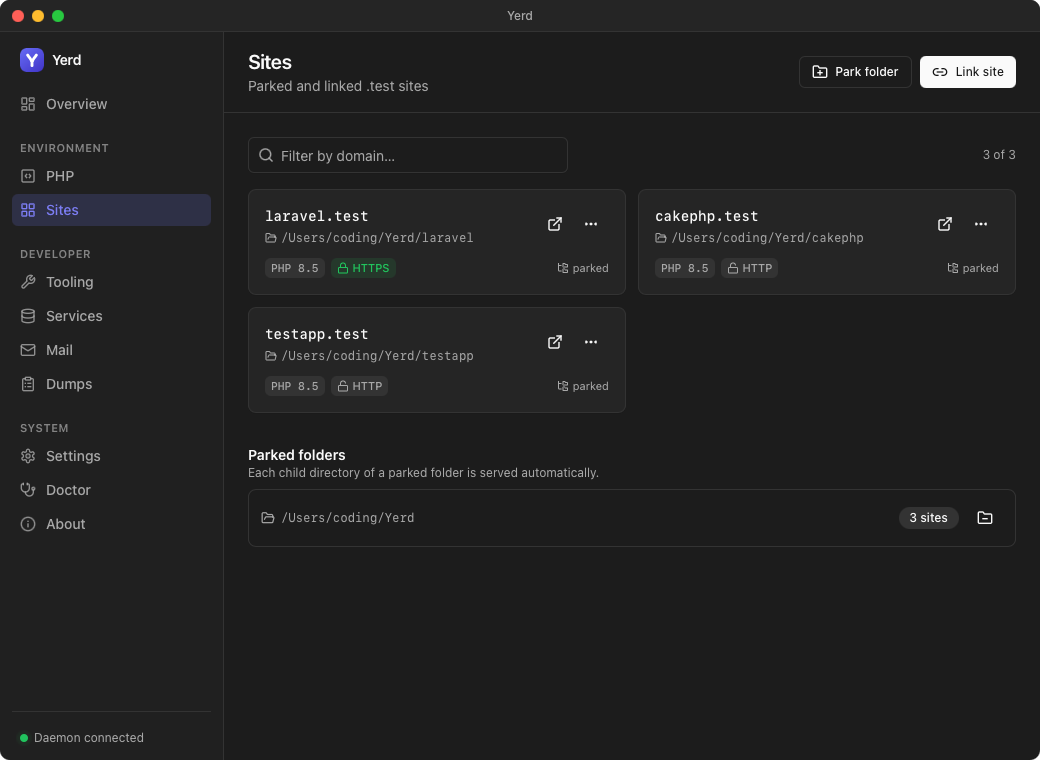The height and width of the screenshot is (760, 1040).
Task: Click the /Users/coding/Yerd/cakephp path
Action: (x=767, y=237)
